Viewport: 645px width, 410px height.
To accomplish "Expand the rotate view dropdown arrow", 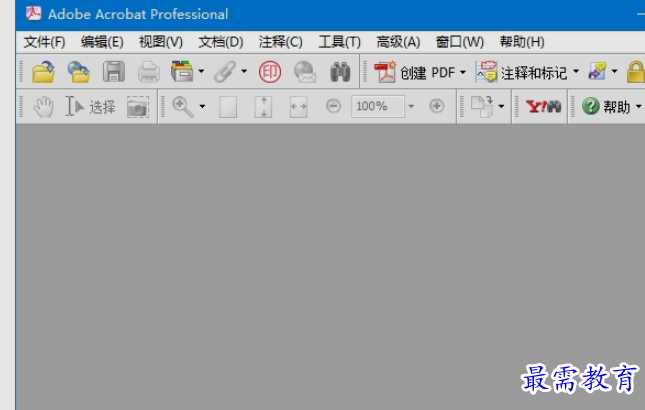I will [501, 107].
